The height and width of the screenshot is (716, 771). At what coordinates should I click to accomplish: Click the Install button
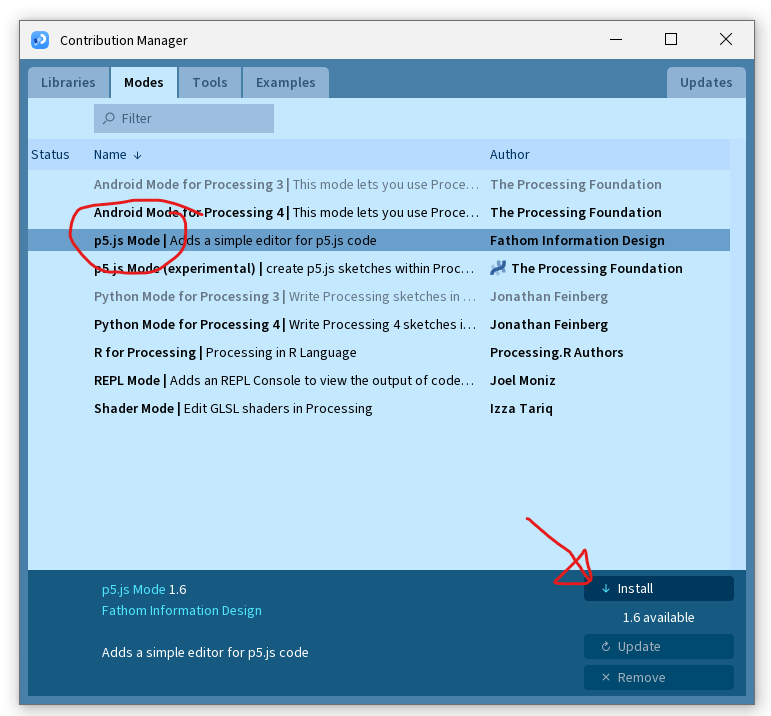tap(658, 589)
